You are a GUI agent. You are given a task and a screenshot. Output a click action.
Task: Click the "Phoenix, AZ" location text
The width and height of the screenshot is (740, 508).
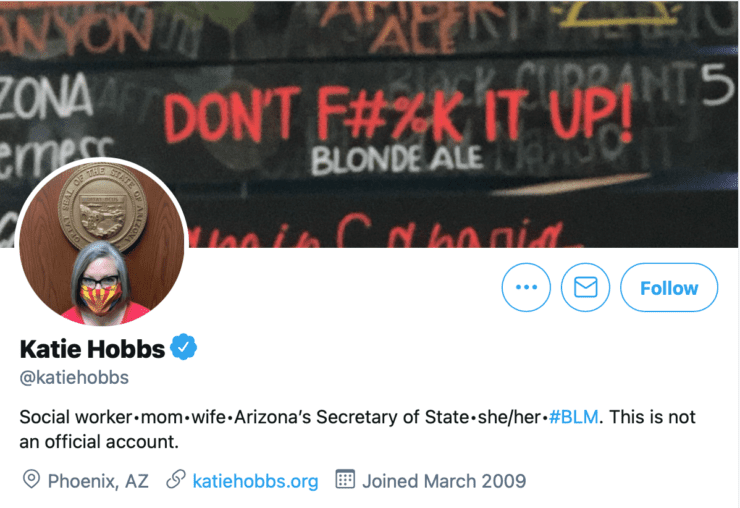(98, 480)
